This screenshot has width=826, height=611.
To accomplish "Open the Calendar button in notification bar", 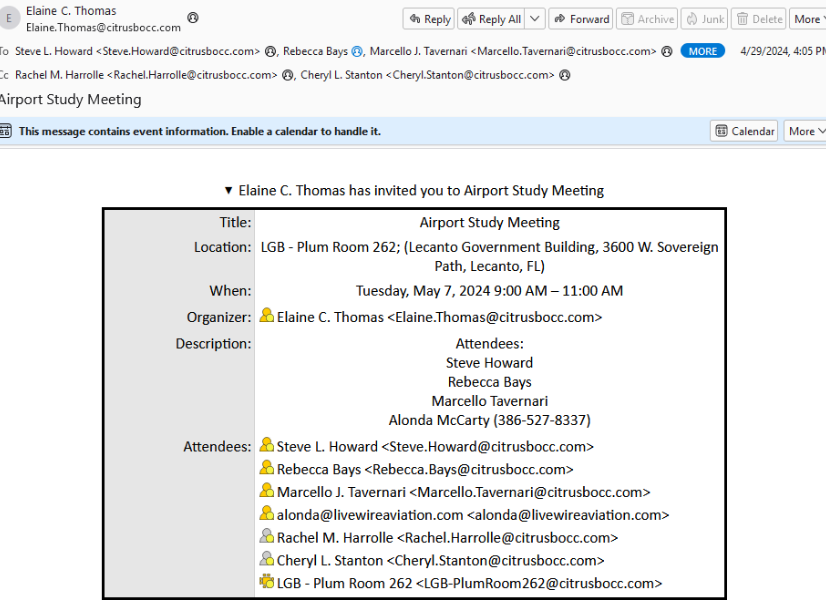I will point(744,131).
